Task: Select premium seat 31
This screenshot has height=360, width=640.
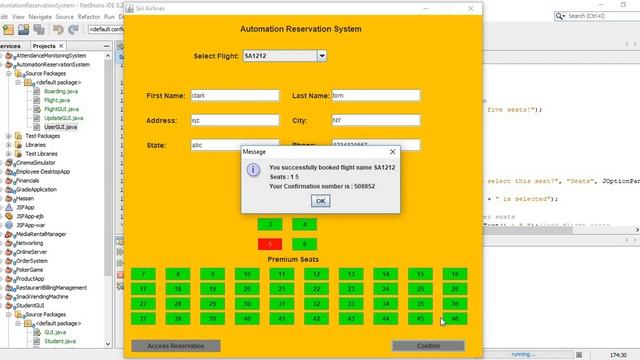Action: tap(282, 304)
